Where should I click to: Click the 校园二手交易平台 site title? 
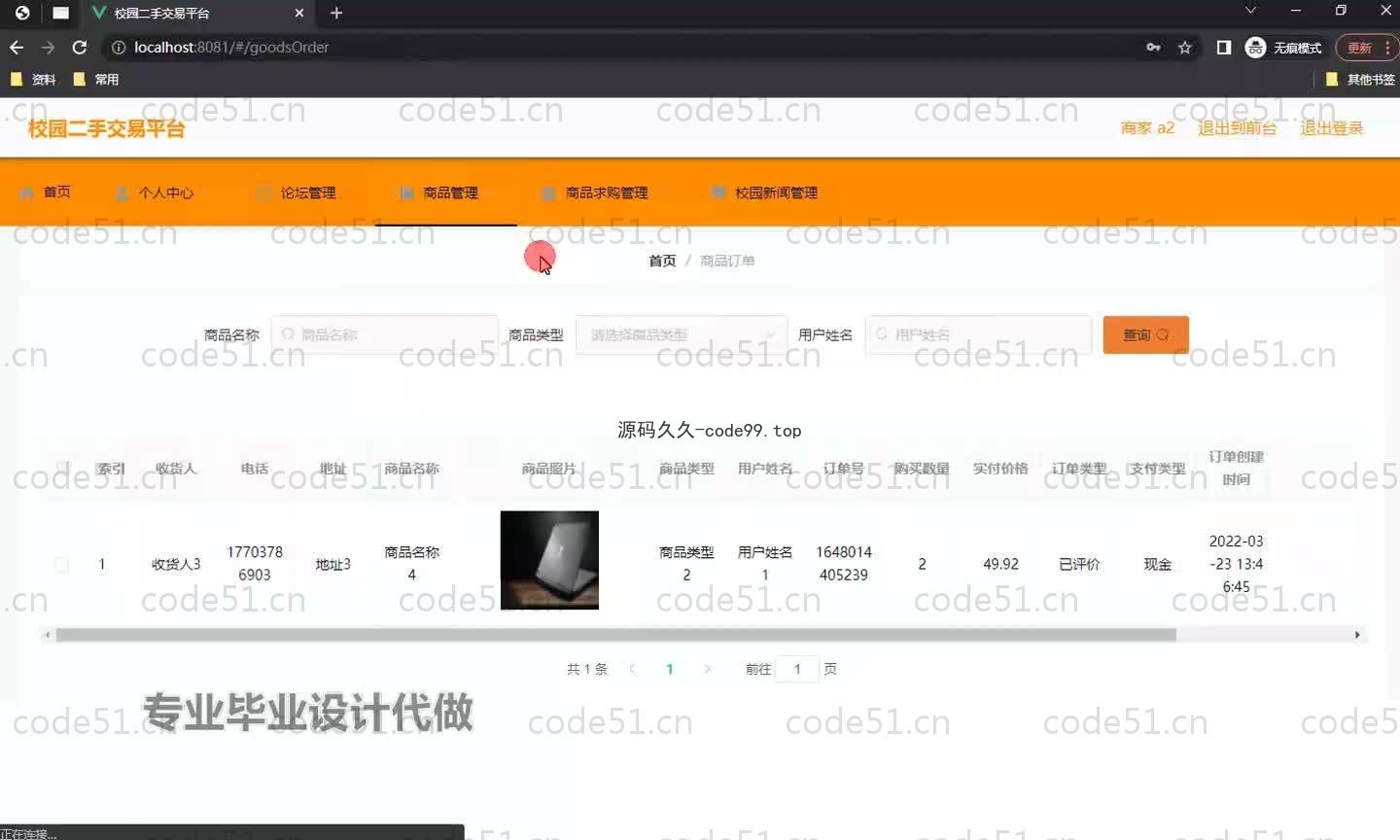tap(106, 128)
